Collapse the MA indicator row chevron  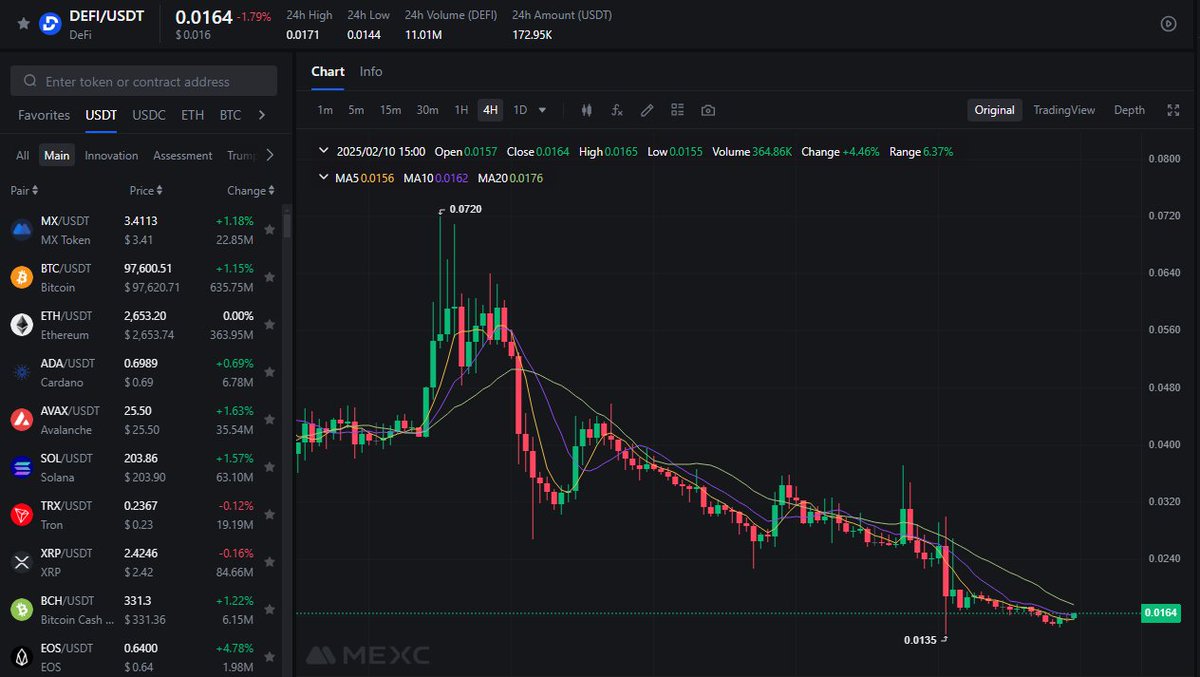coord(323,177)
